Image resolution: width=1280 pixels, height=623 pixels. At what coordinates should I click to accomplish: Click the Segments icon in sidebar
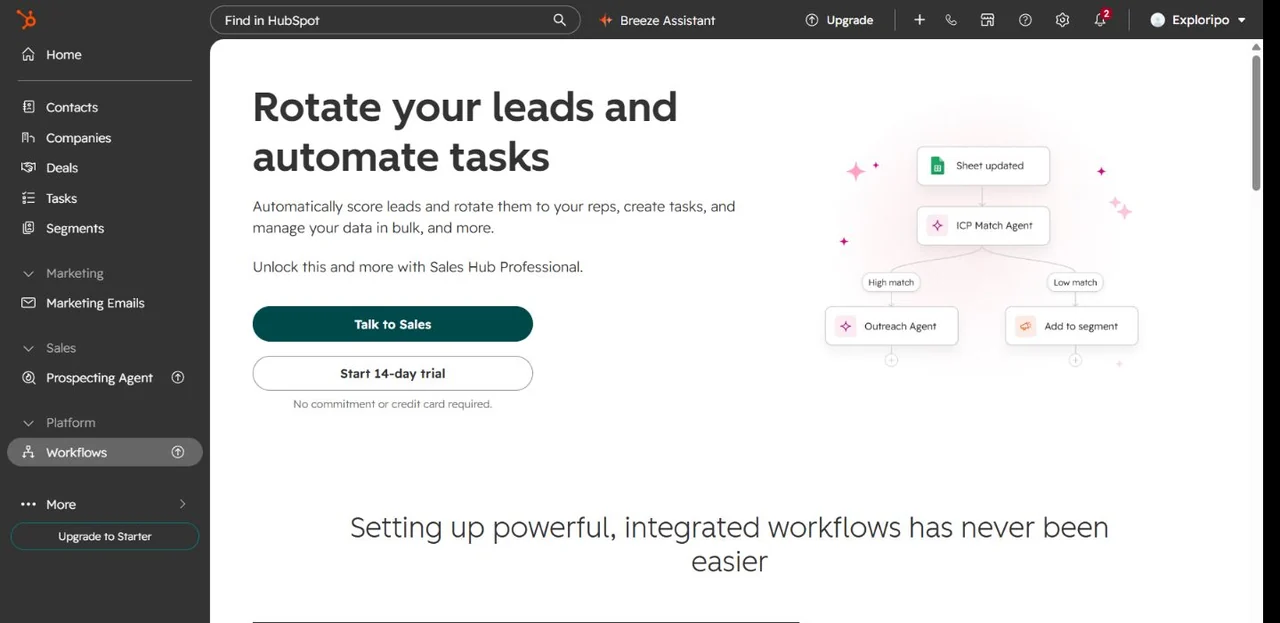28,228
